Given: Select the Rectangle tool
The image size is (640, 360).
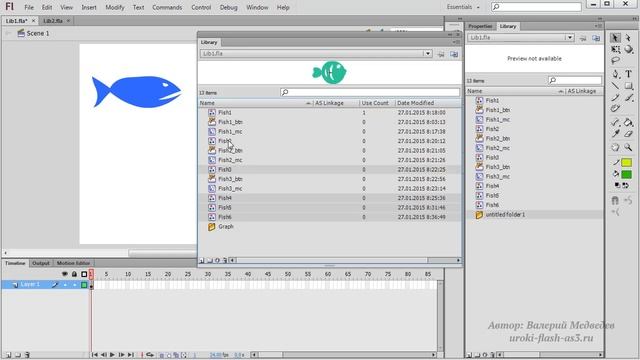Looking at the screenshot, I should [x=629, y=86].
